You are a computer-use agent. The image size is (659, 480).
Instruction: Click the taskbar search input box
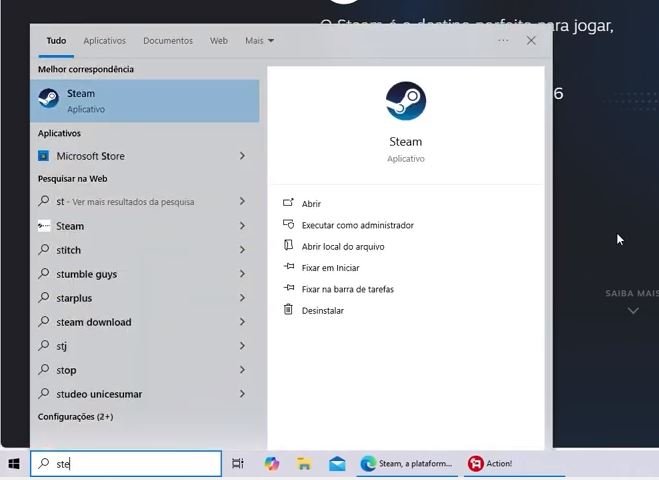[x=126, y=464]
